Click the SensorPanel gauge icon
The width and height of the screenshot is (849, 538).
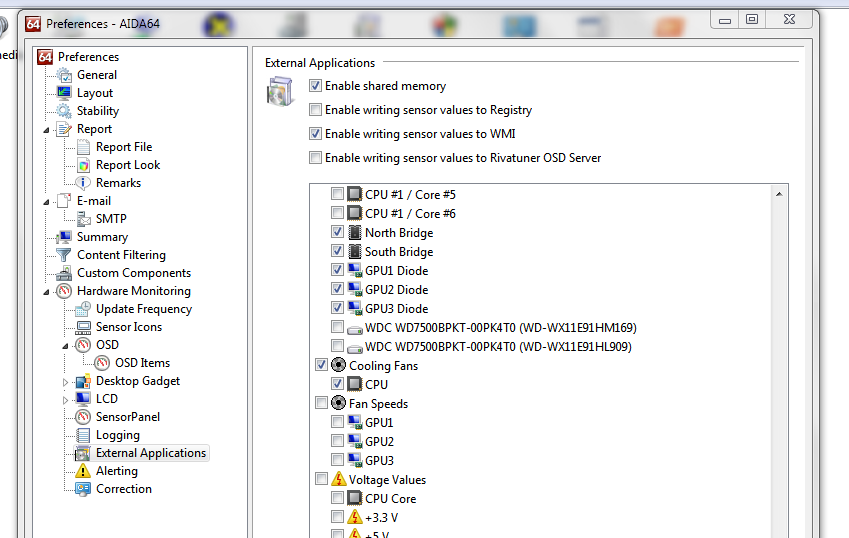pos(84,417)
